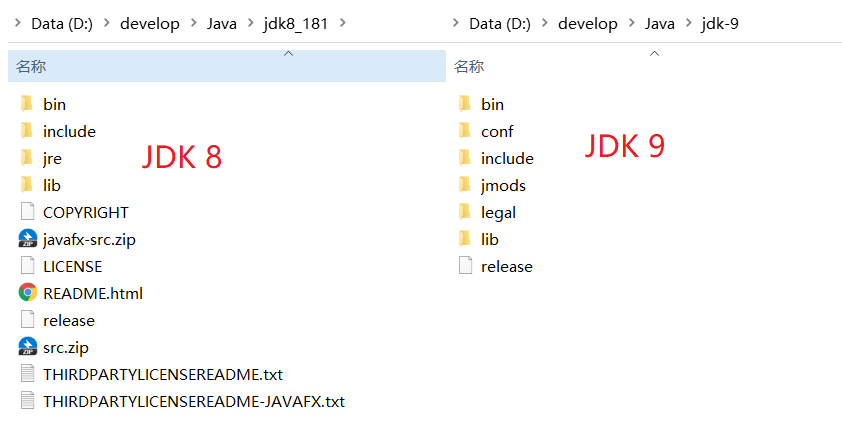The height and width of the screenshot is (428, 842).
Task: Go to Data (D:) in left breadcrumb
Action: click(62, 24)
